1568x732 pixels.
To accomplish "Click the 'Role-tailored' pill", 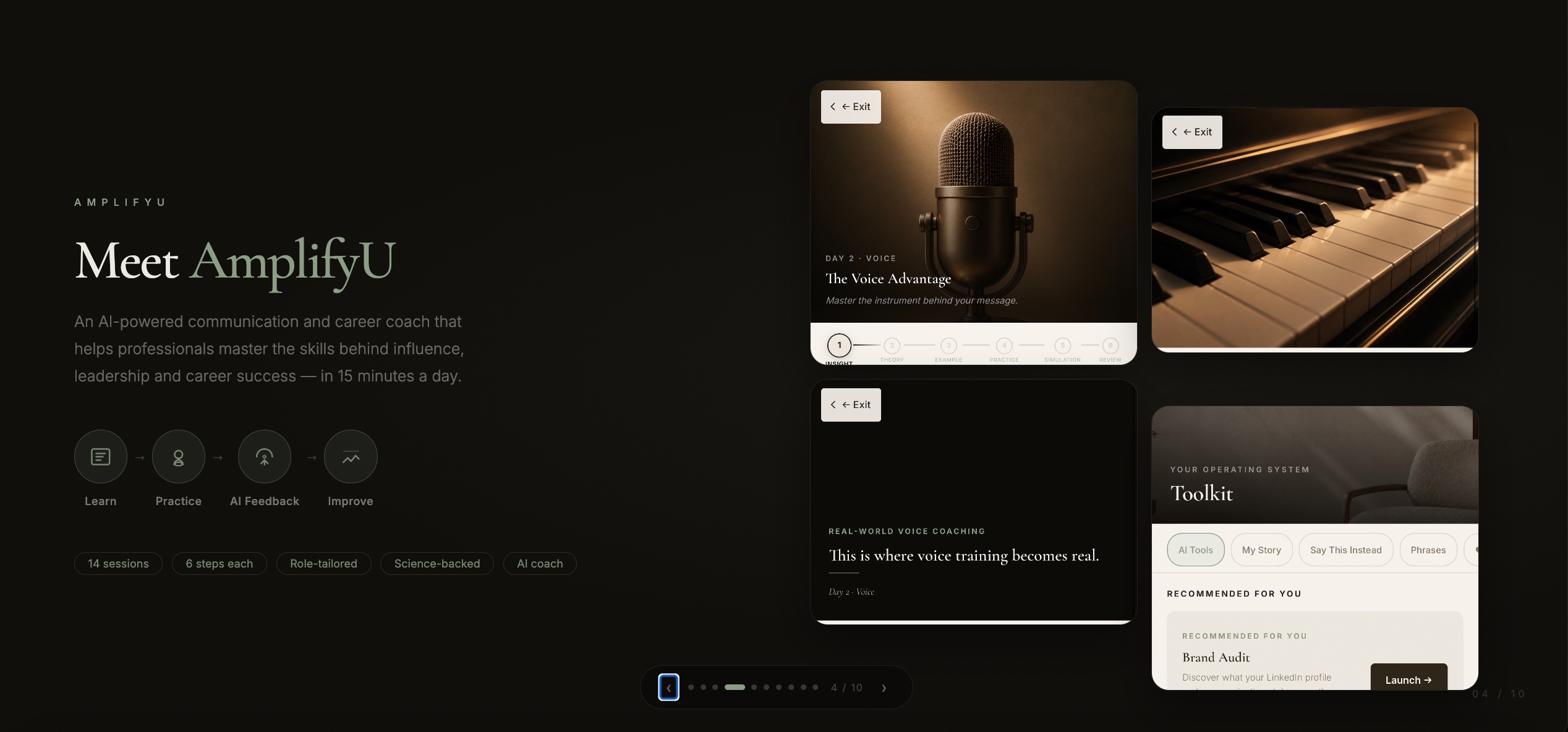I will click(323, 563).
